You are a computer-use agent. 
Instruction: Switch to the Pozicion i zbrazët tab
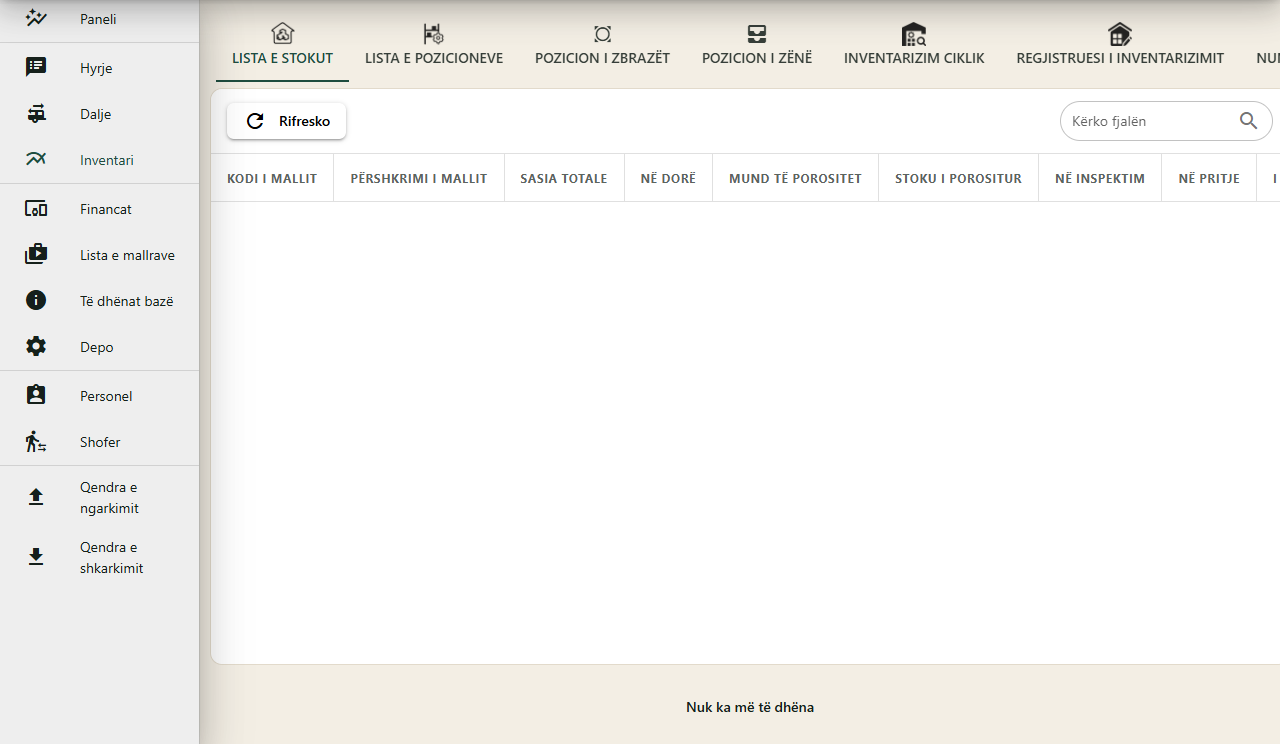pos(602,46)
